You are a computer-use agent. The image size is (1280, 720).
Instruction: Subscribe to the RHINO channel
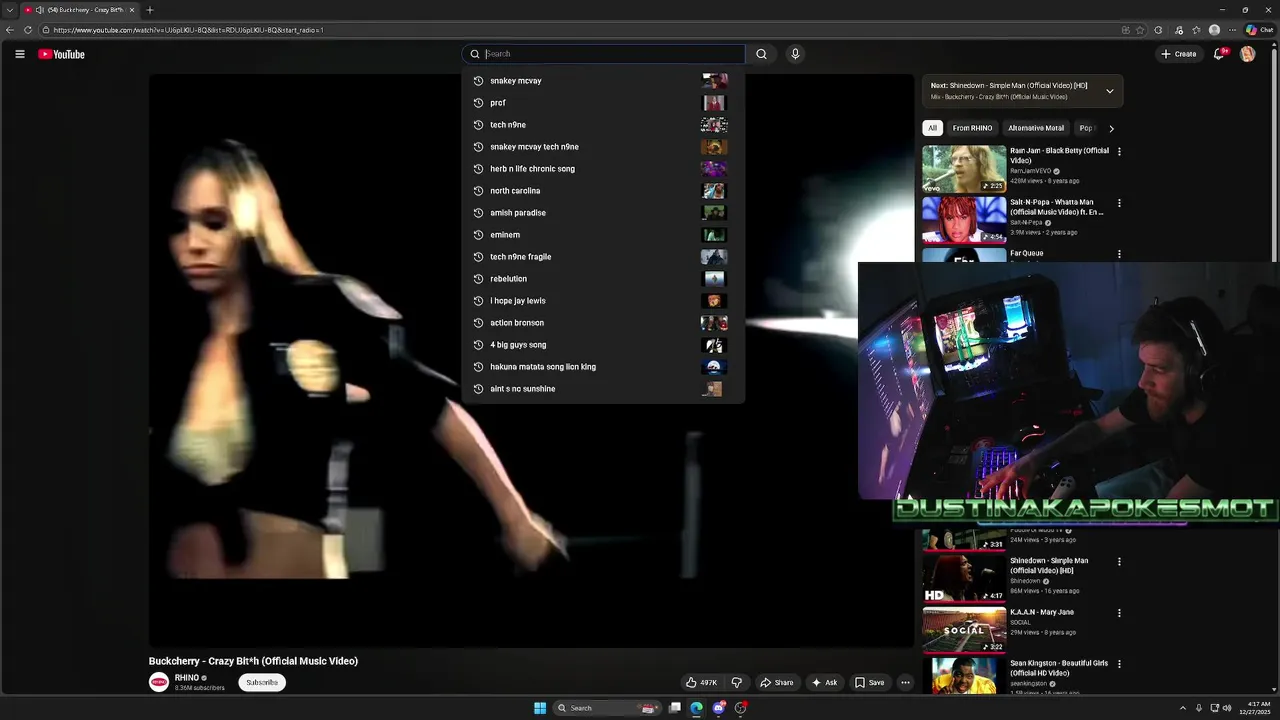(262, 682)
